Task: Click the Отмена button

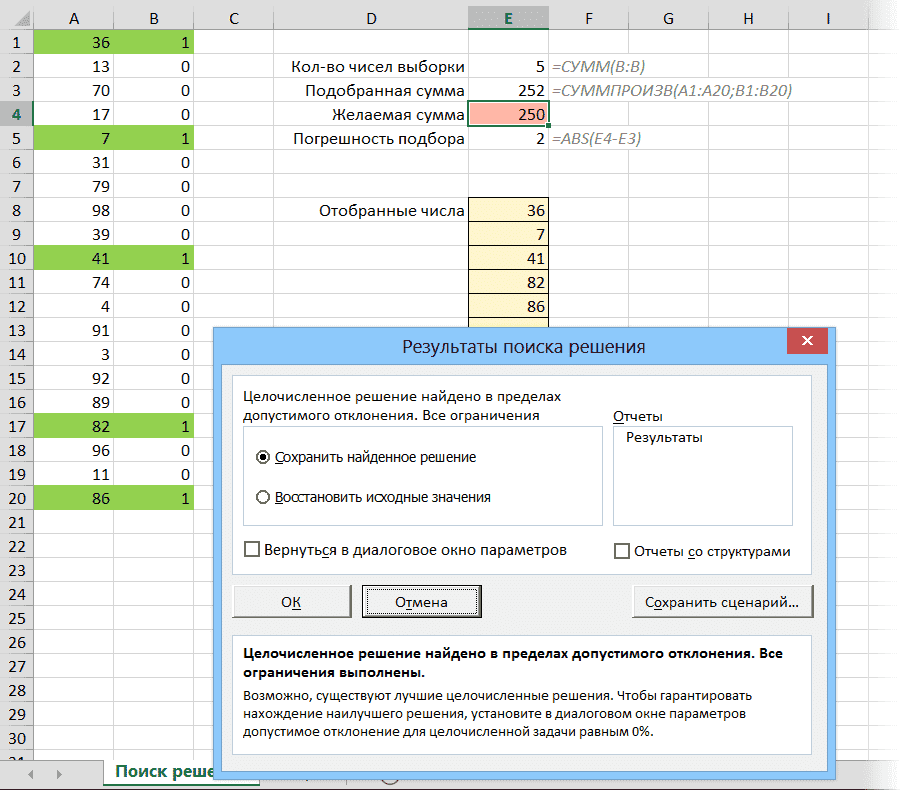Action: point(421,602)
